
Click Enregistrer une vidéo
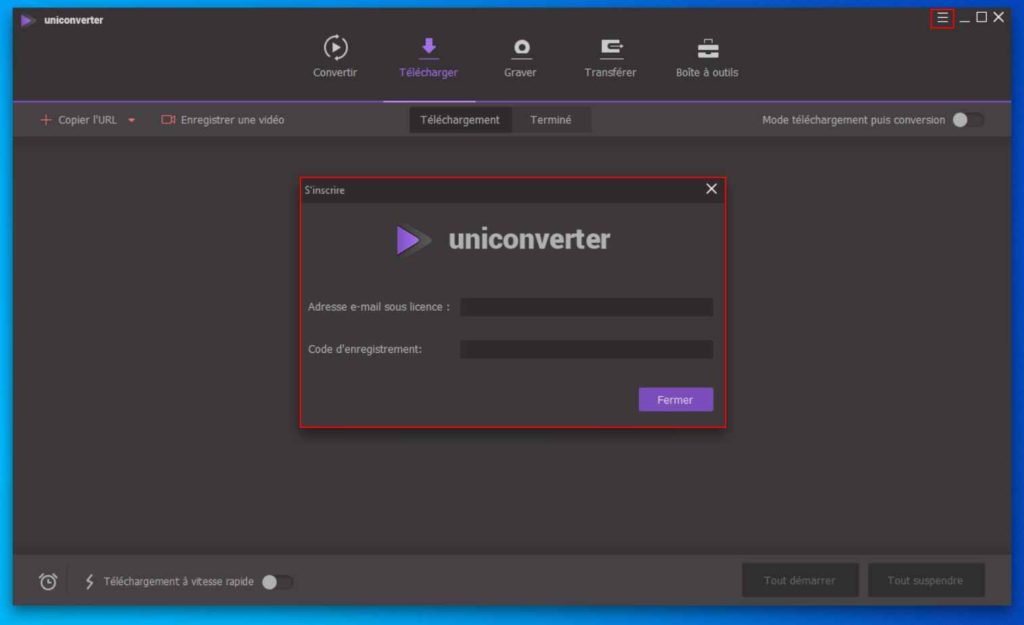coord(223,120)
